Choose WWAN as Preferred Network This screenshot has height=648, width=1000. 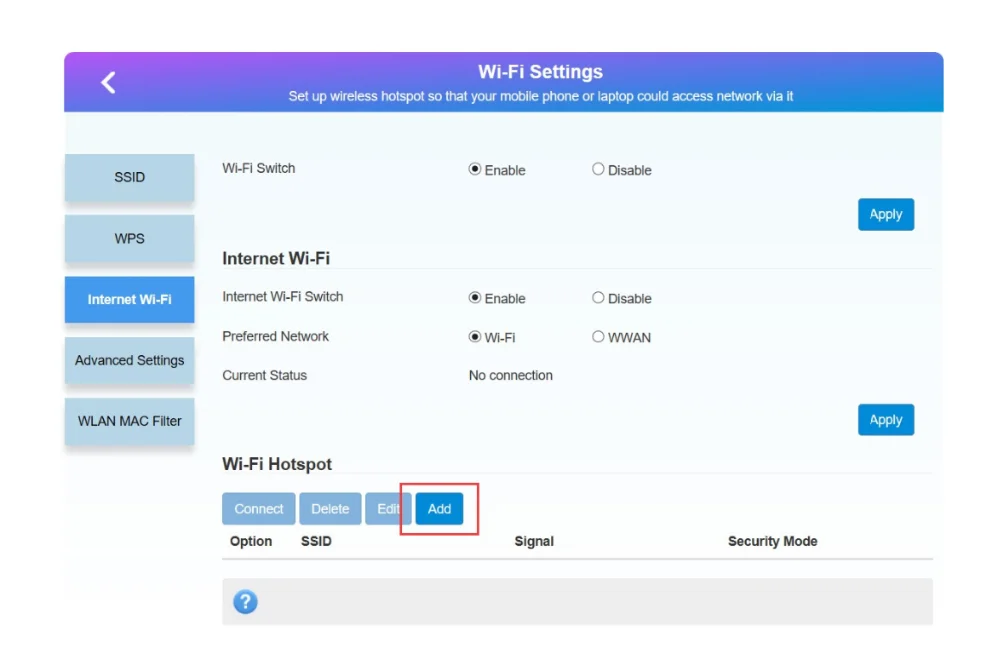point(598,337)
